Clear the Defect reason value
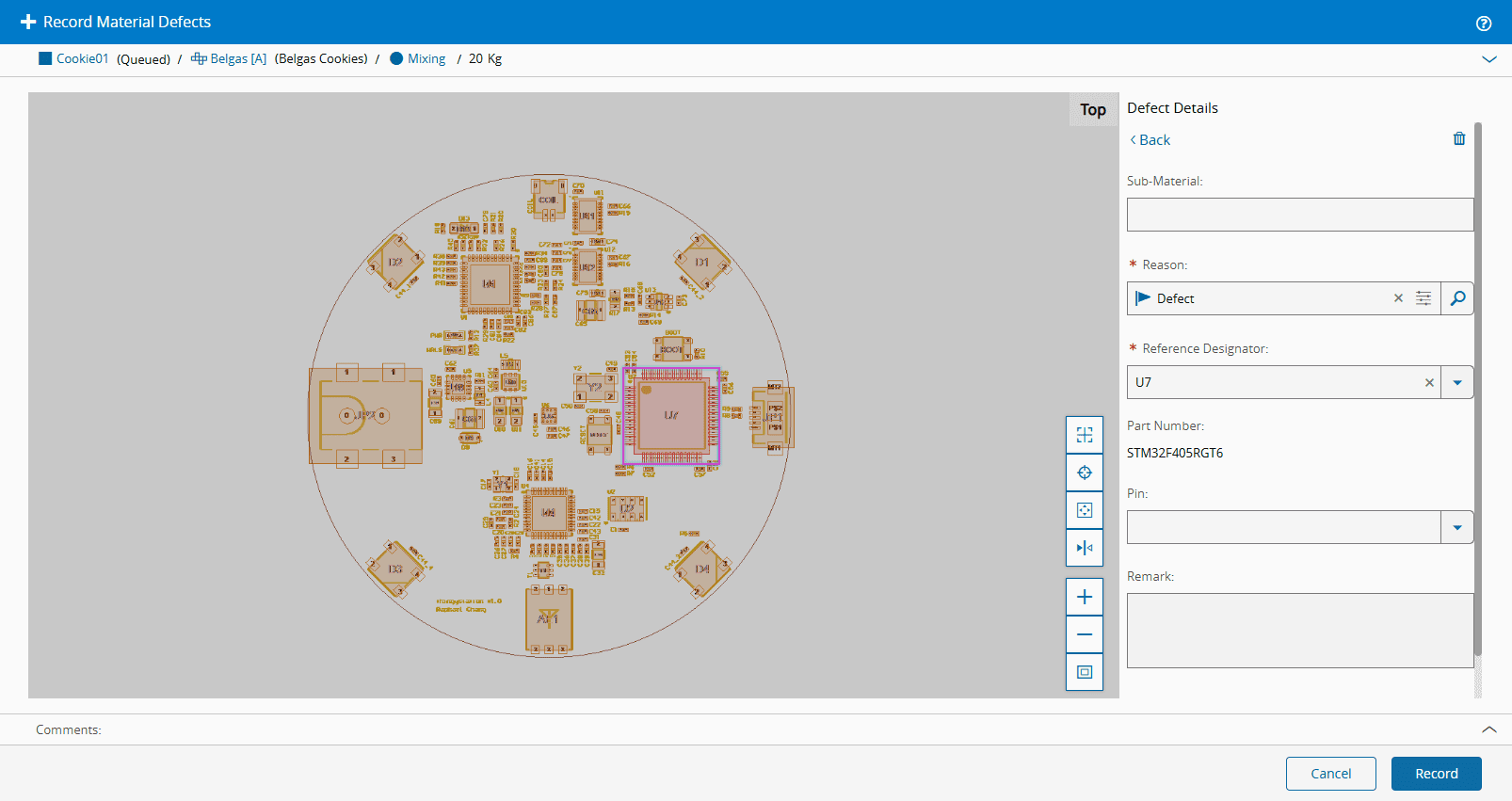Viewport: 1512px width, 801px height. (1398, 298)
